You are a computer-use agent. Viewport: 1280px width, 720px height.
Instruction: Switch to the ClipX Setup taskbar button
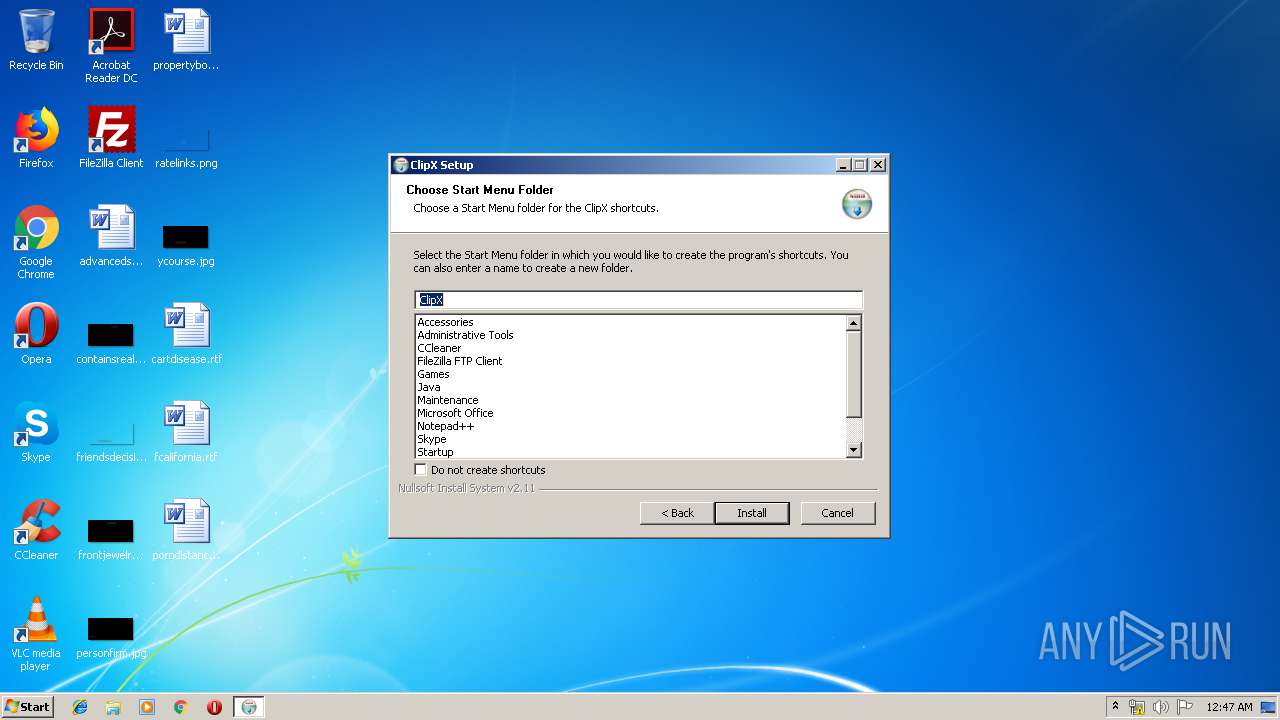coord(249,707)
